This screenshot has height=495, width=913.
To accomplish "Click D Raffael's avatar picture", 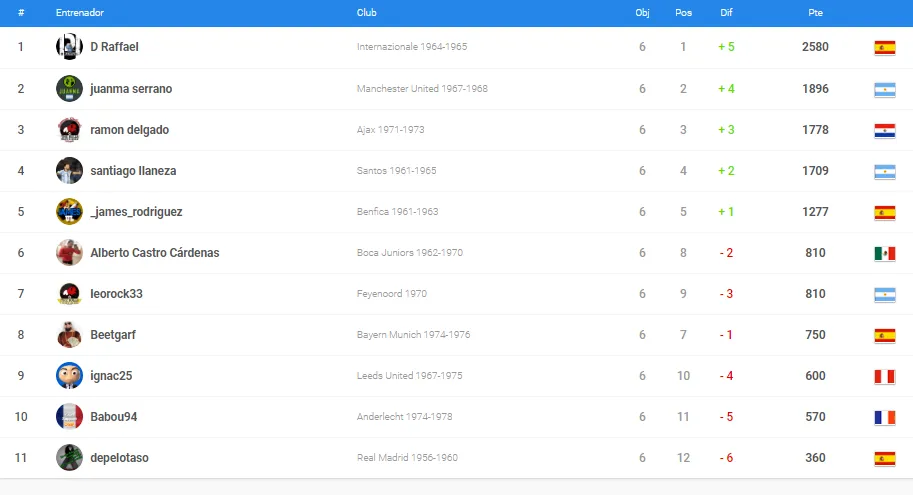I will coord(69,47).
